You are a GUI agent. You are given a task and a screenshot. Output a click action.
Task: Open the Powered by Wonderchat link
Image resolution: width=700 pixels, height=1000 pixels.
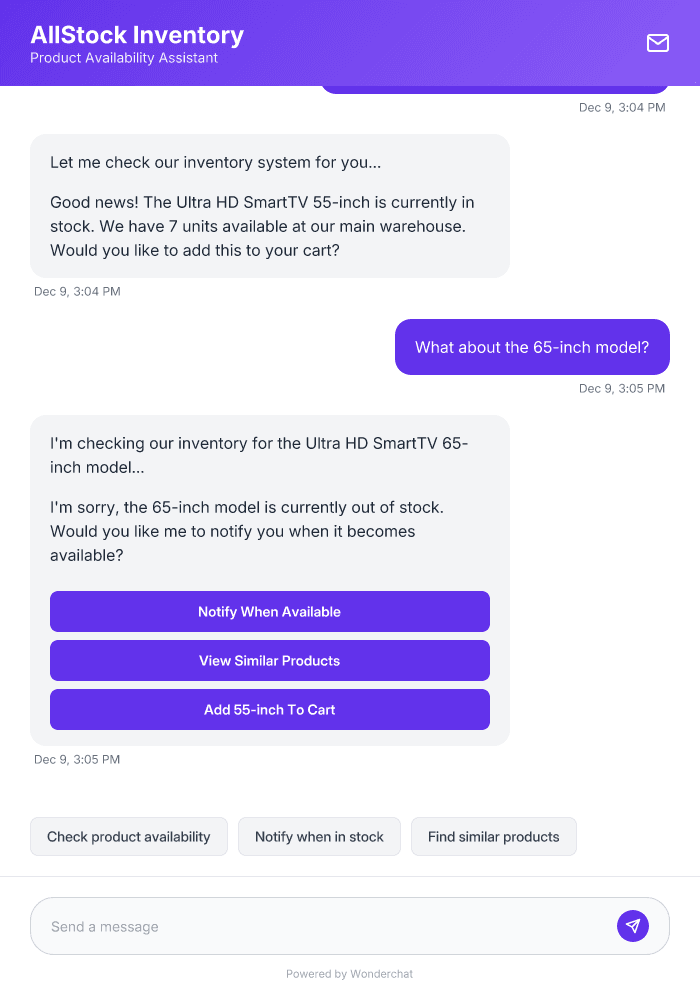pyautogui.click(x=349, y=973)
